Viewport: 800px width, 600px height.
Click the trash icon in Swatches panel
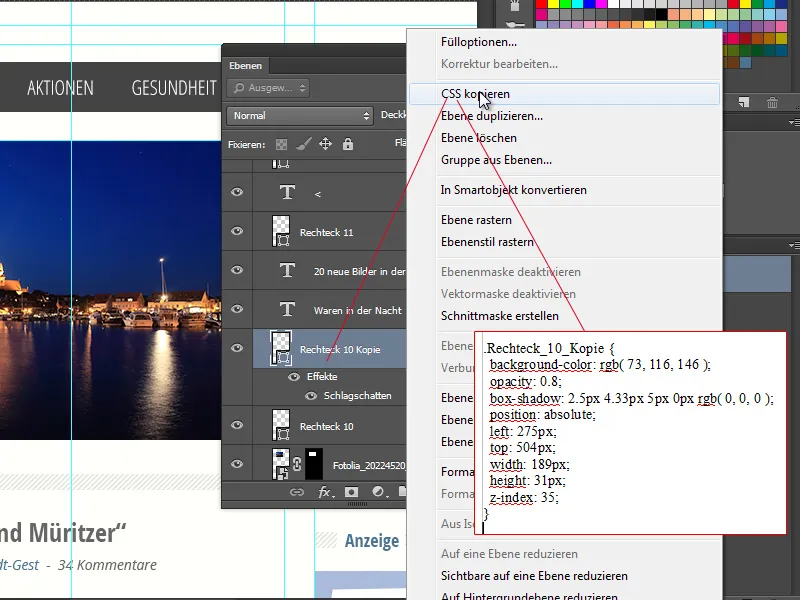click(x=772, y=103)
